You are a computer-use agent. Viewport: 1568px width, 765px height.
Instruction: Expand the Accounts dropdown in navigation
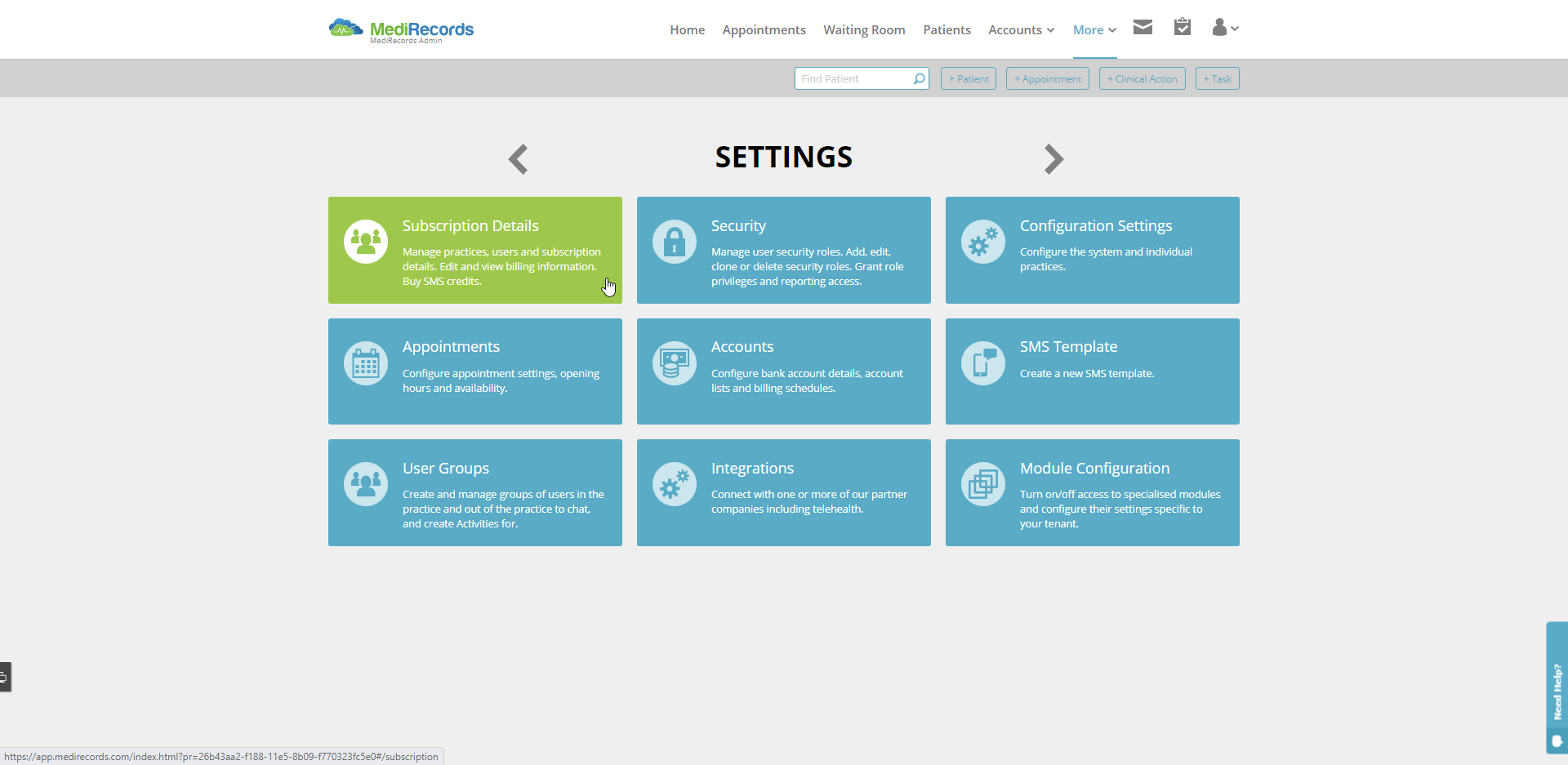[x=1022, y=30]
